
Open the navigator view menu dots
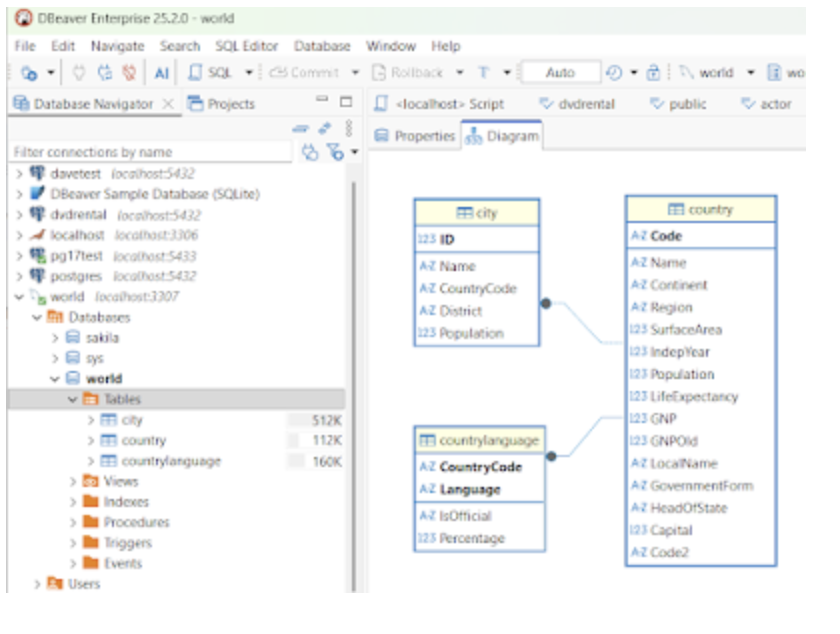click(349, 128)
